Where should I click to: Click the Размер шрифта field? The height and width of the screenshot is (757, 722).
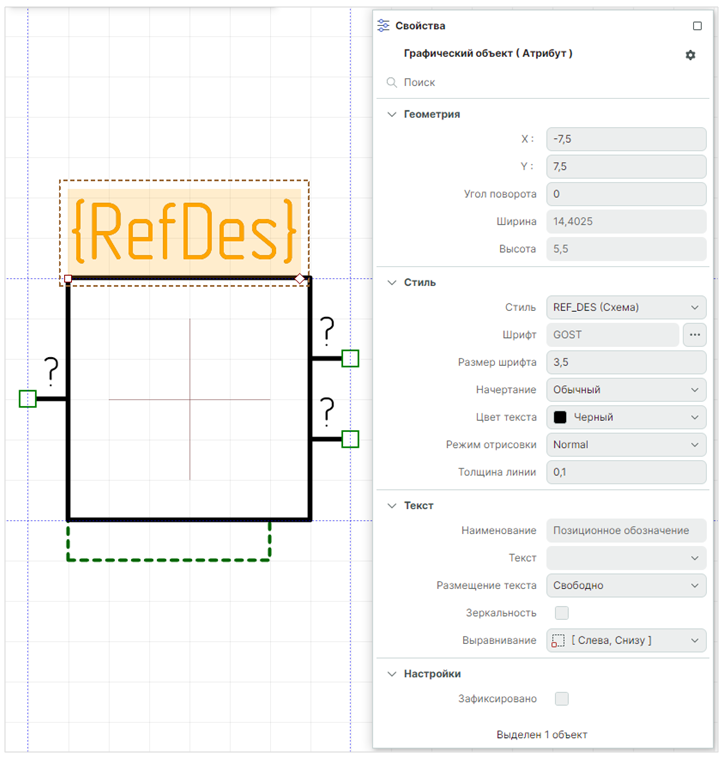tap(626, 363)
